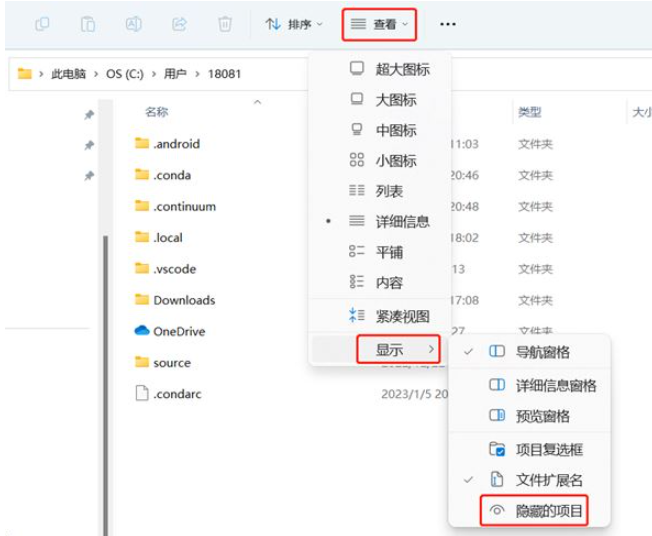Expand chevron after 此电脑 breadcrumb
The width and height of the screenshot is (652, 536).
(x=96, y=74)
